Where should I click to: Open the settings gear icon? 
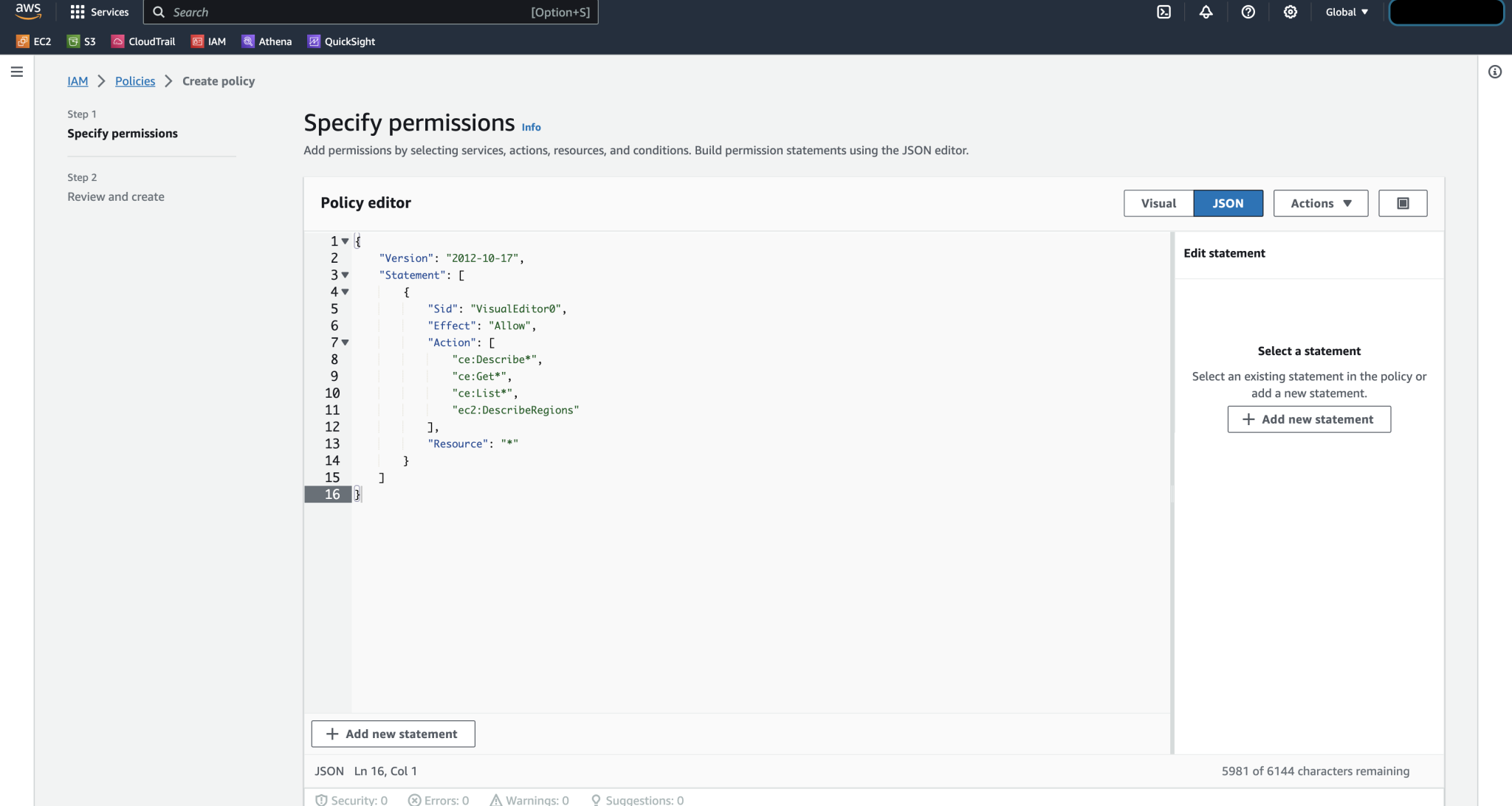coord(1290,12)
